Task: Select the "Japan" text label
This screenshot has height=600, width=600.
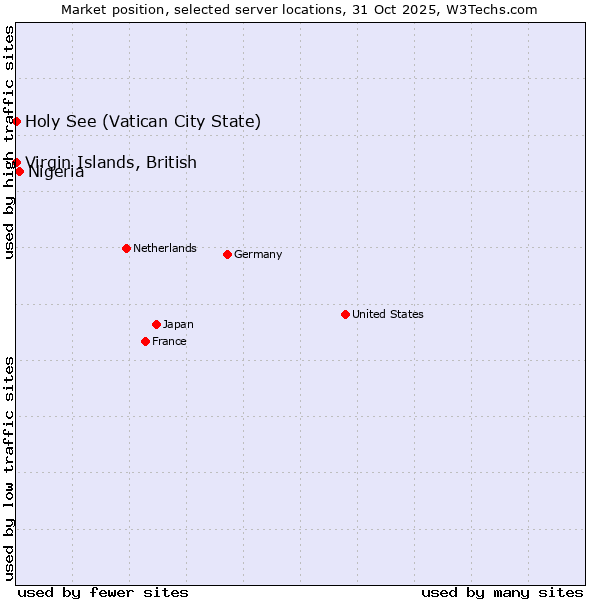Action: 178,324
